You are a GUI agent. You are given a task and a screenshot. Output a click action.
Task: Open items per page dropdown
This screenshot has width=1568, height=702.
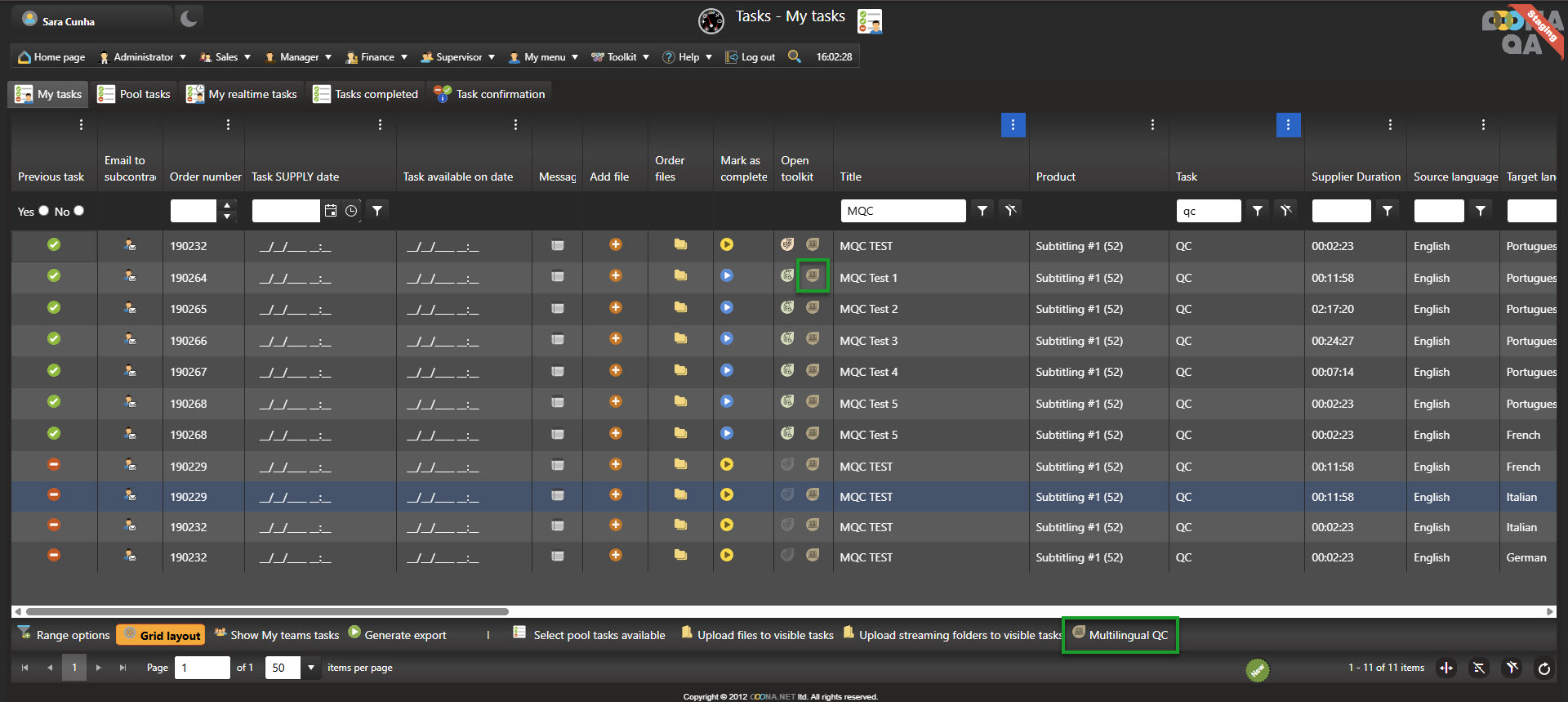[x=311, y=668]
